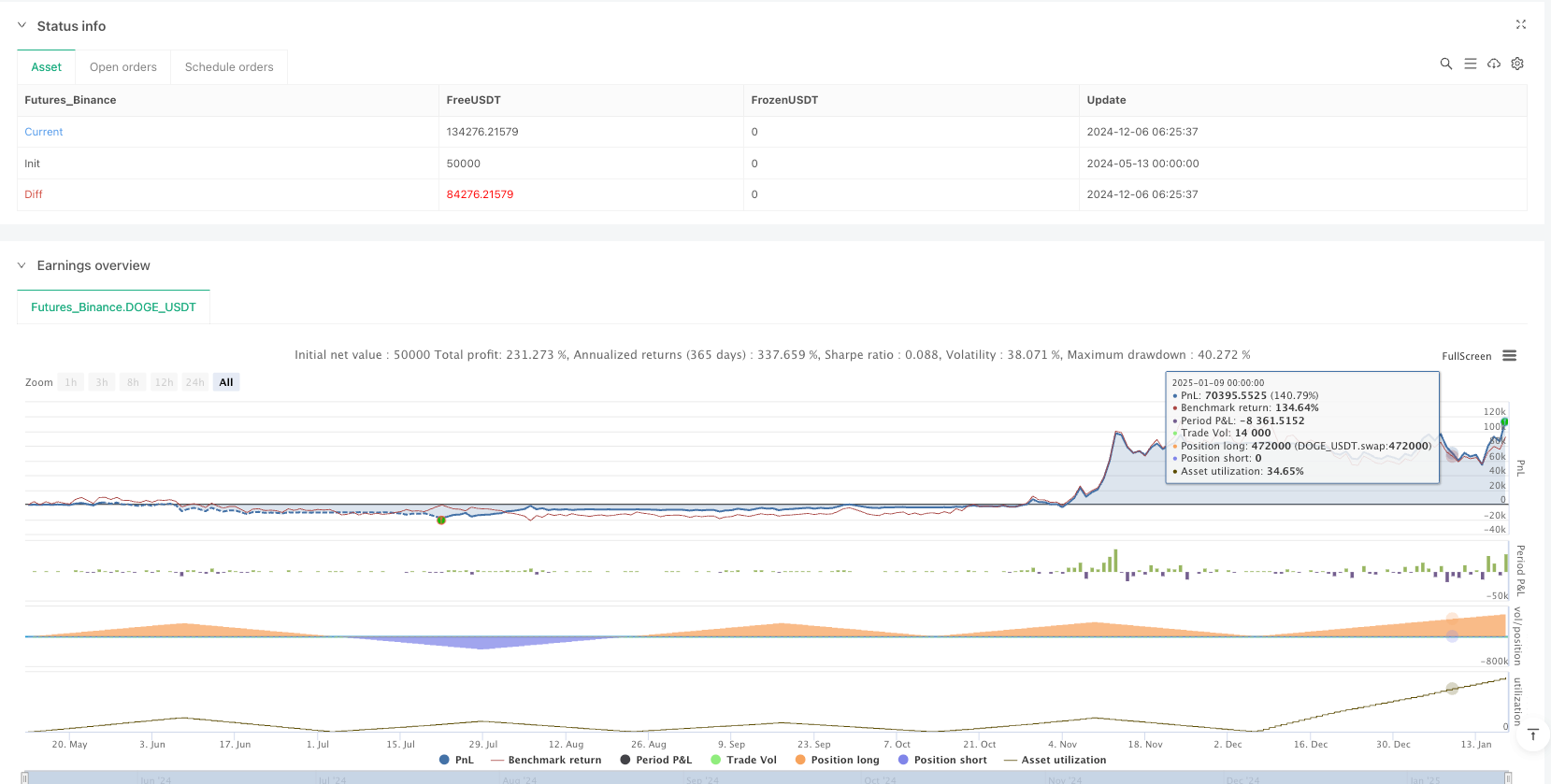Collapse the Status info section

[22, 26]
